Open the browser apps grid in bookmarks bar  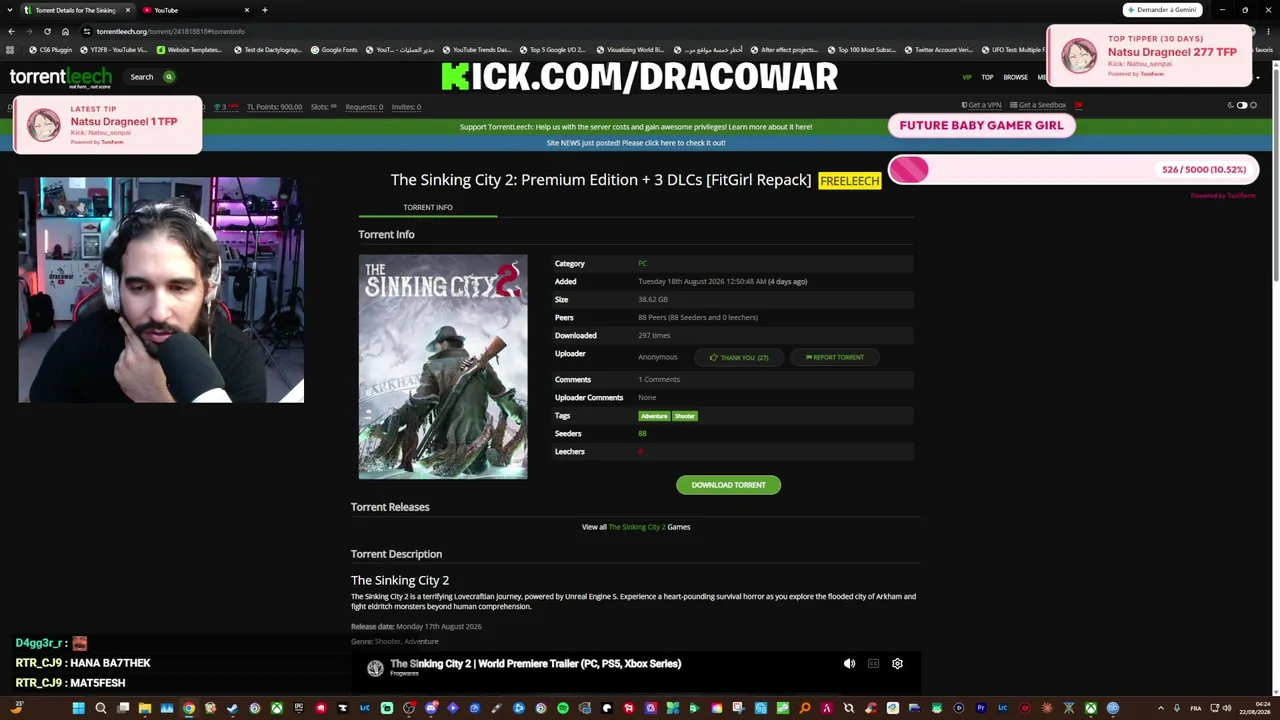coord(10,50)
